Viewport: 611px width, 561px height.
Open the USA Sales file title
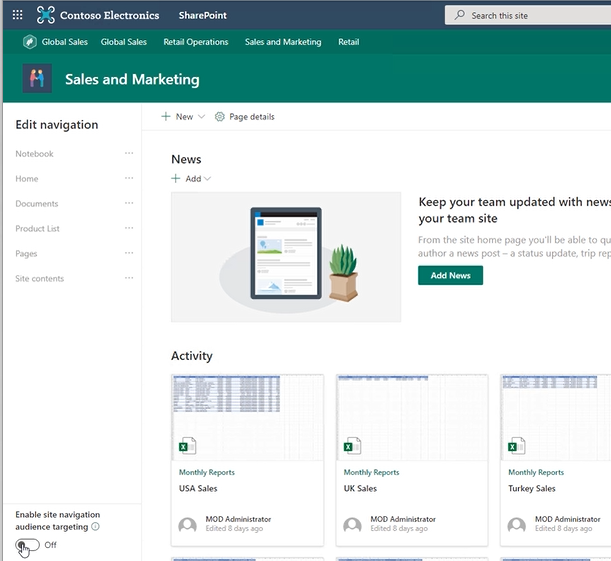(198, 488)
